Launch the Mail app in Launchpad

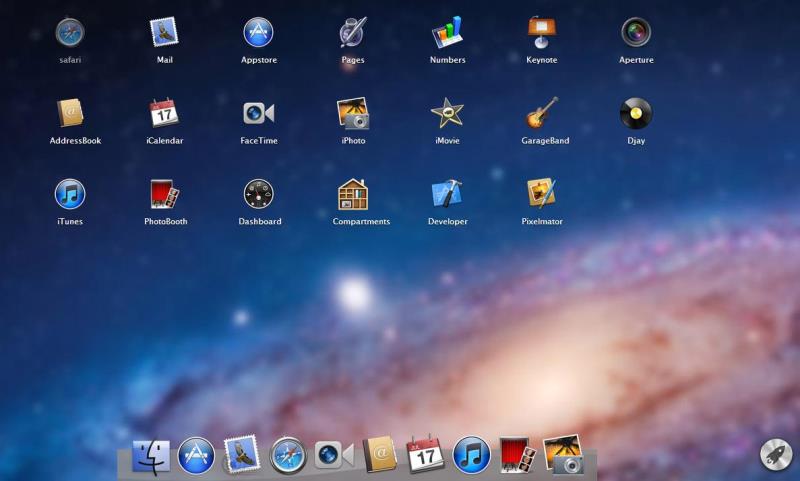(164, 33)
